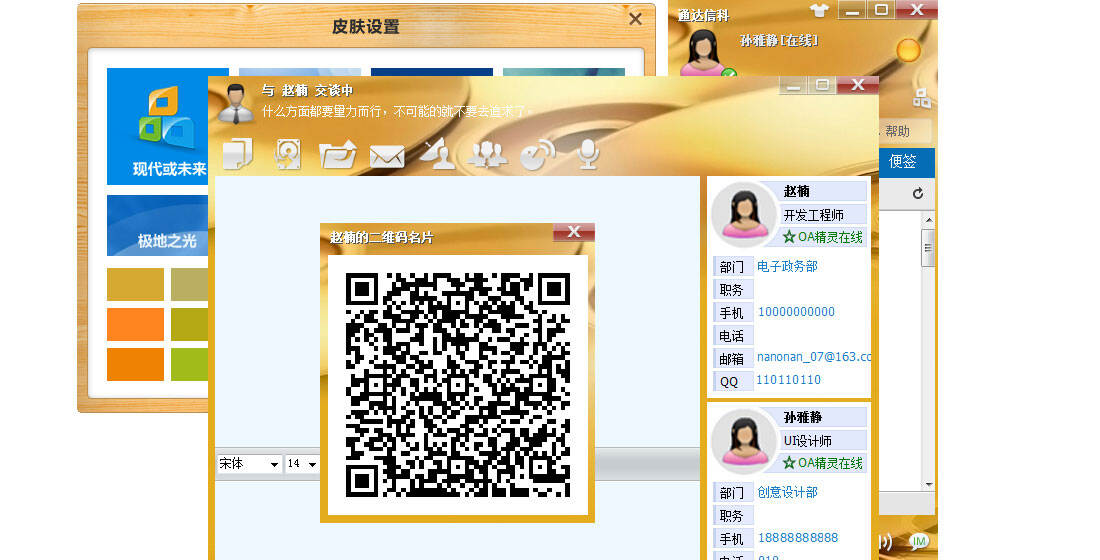
Task: Click the 电子政务部 department link
Action: coord(787,266)
